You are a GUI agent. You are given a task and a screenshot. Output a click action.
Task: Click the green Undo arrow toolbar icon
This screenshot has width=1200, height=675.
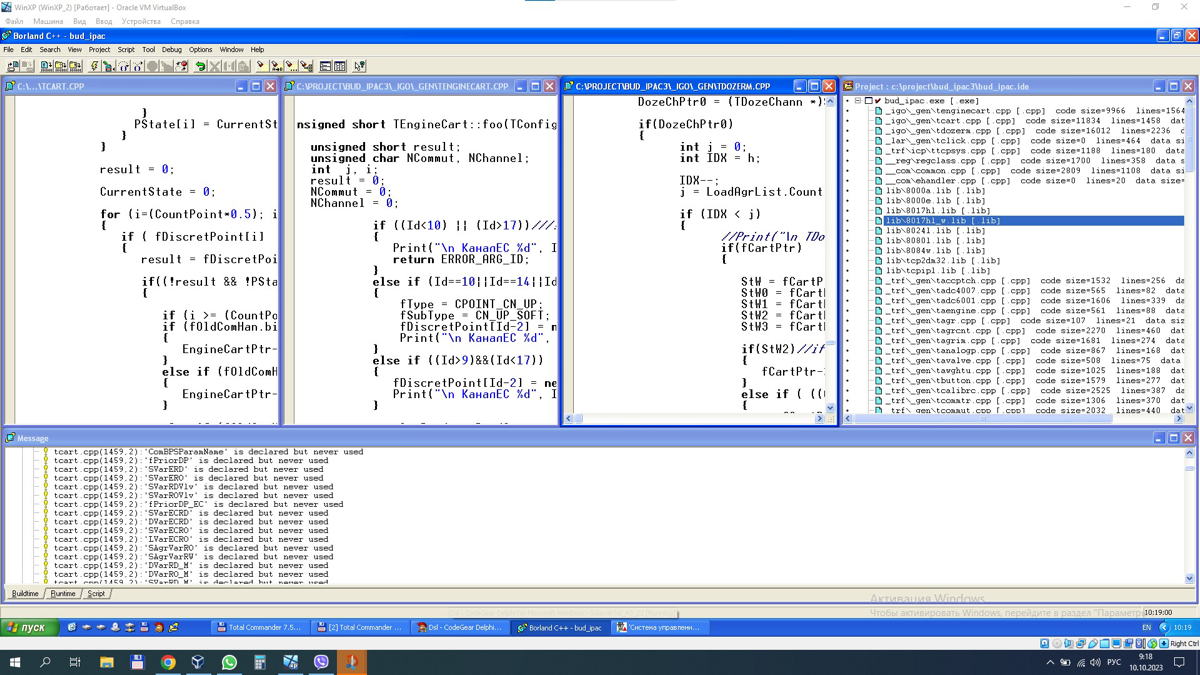coord(200,66)
